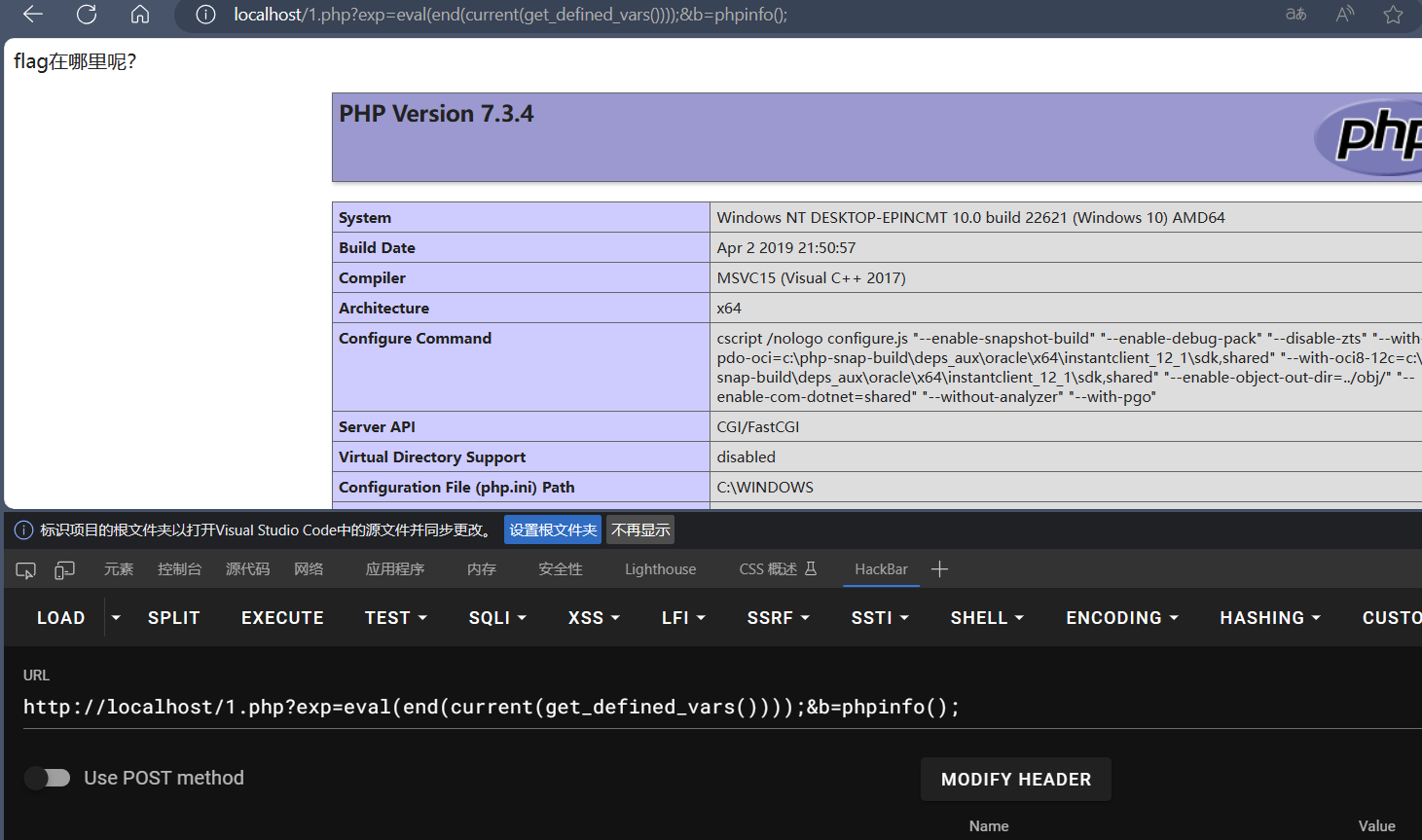1422x840 pixels.
Task: Switch to the 元素 (Elements) tab
Action: pos(119,569)
